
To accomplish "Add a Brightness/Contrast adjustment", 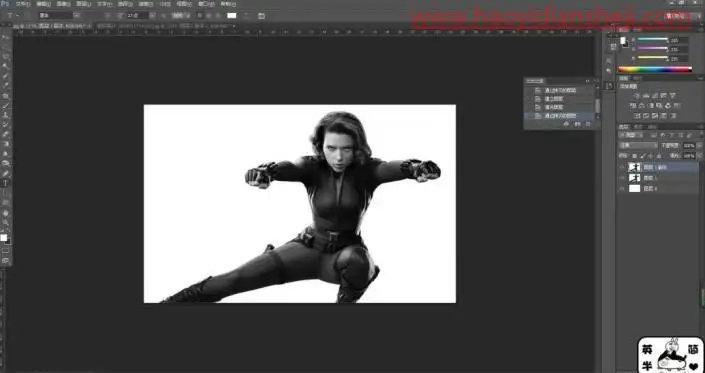I will (637, 95).
